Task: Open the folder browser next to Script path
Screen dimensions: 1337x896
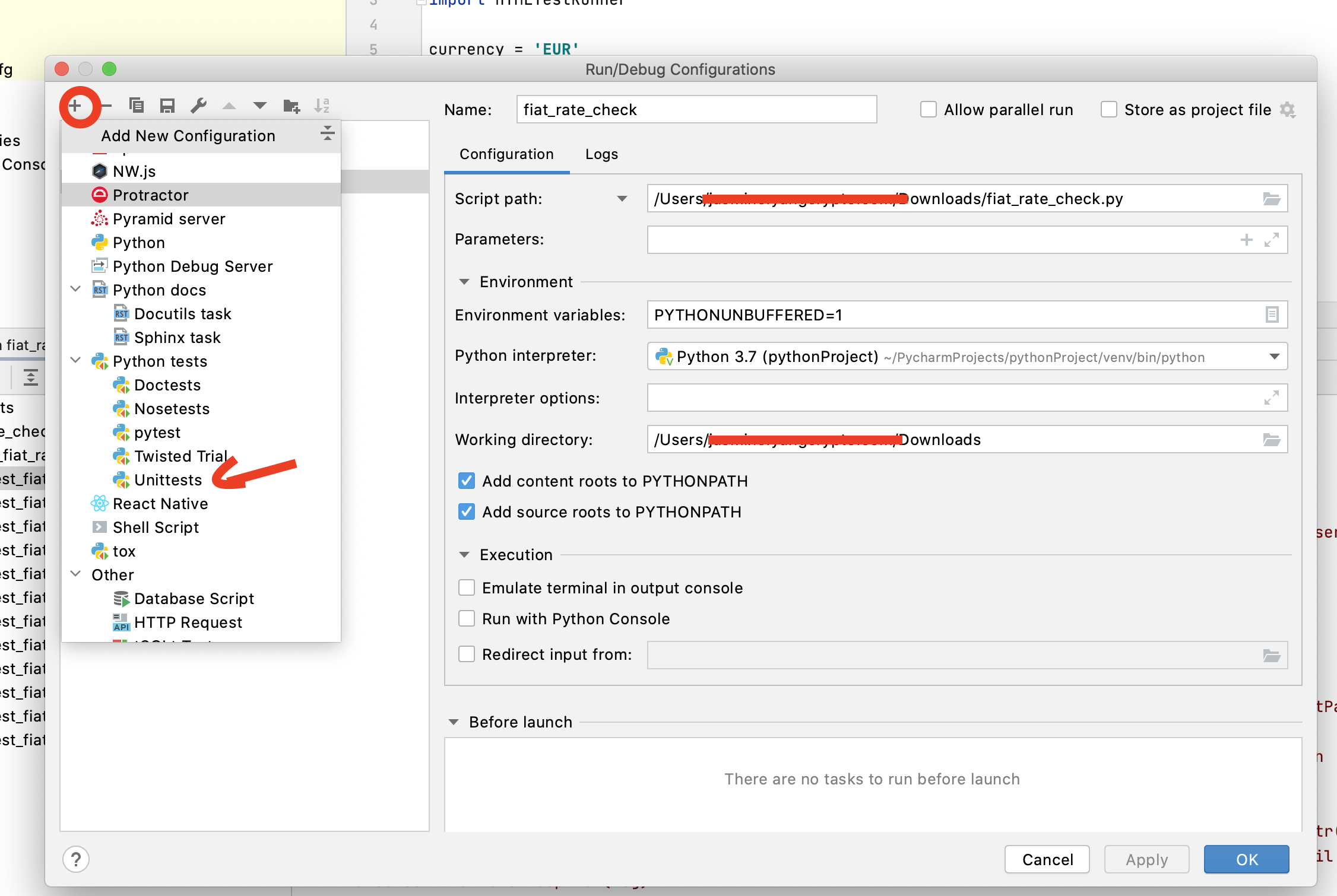Action: pyautogui.click(x=1272, y=198)
